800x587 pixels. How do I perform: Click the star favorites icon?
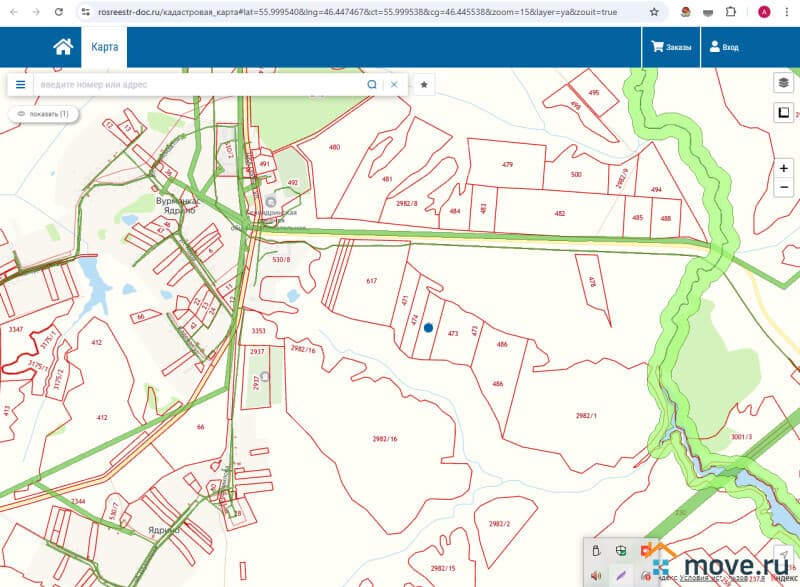tap(424, 85)
